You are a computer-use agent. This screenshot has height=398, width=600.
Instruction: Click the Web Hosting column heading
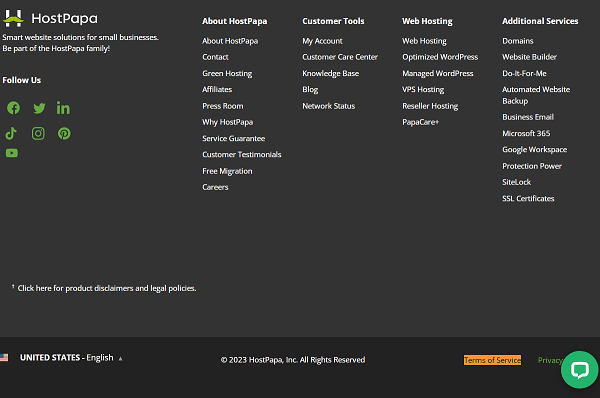coord(427,21)
